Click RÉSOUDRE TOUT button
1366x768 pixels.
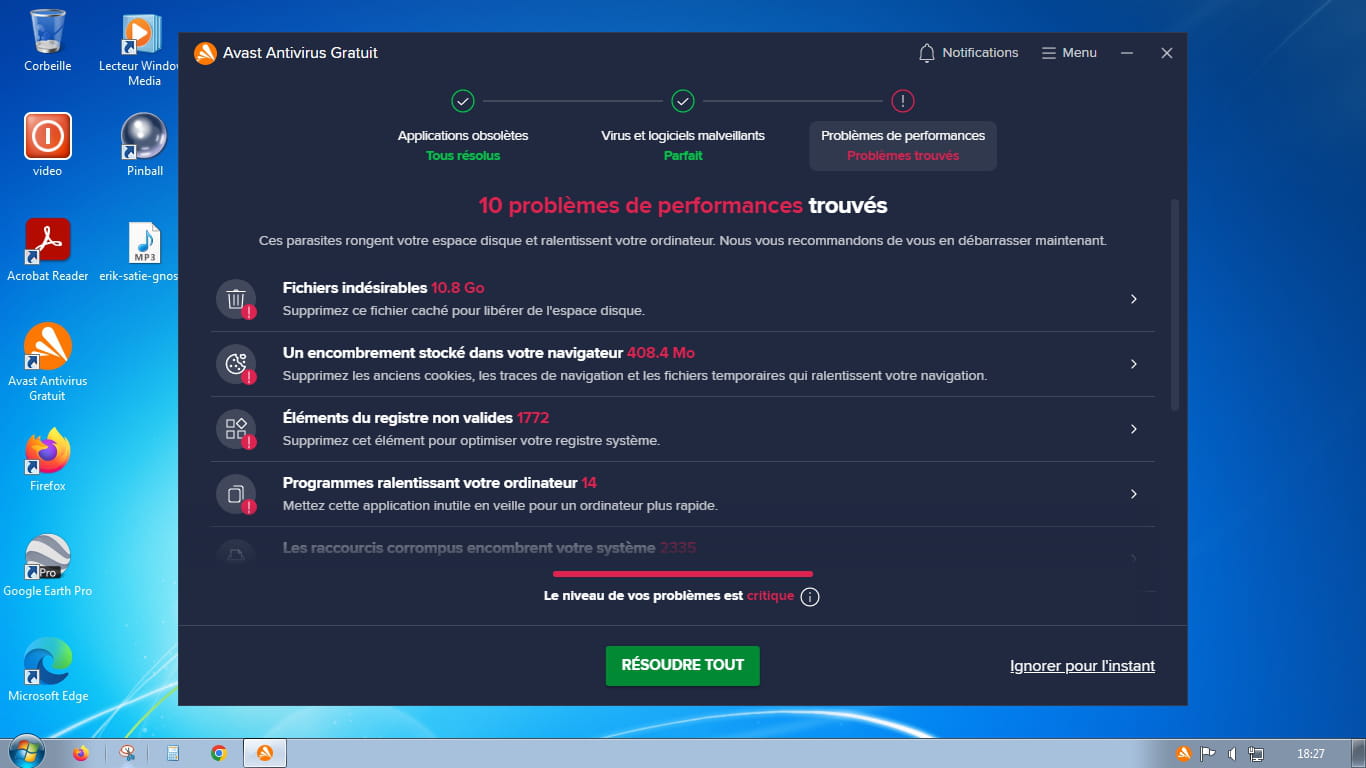coord(683,666)
